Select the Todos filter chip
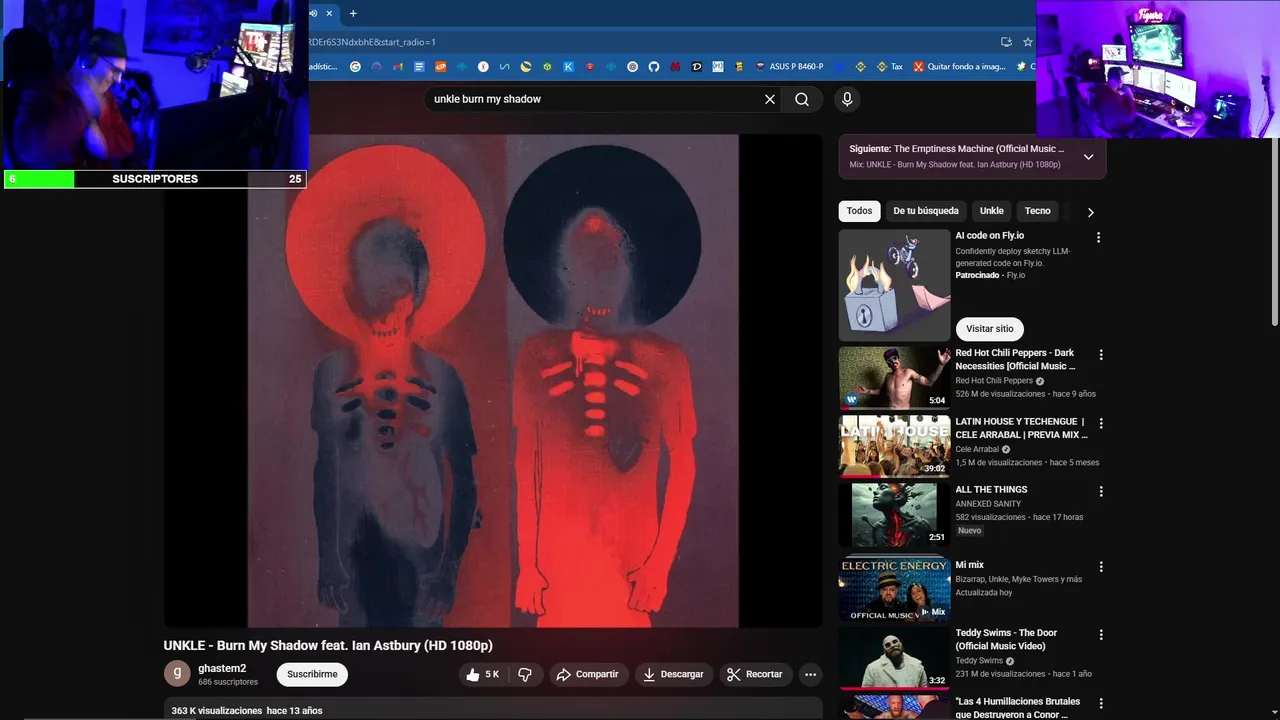 coord(859,211)
